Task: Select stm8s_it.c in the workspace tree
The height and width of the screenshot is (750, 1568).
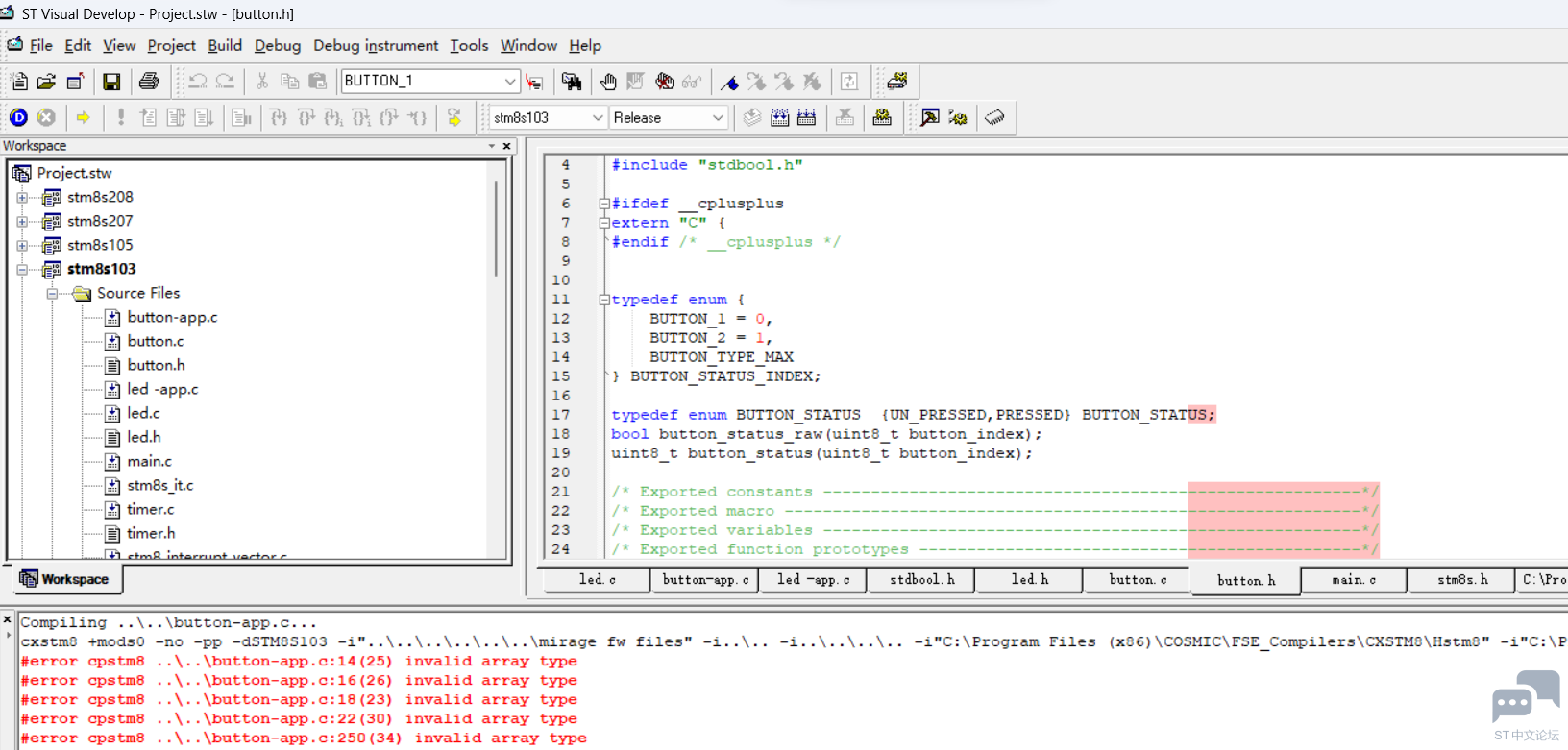Action: click(x=159, y=485)
